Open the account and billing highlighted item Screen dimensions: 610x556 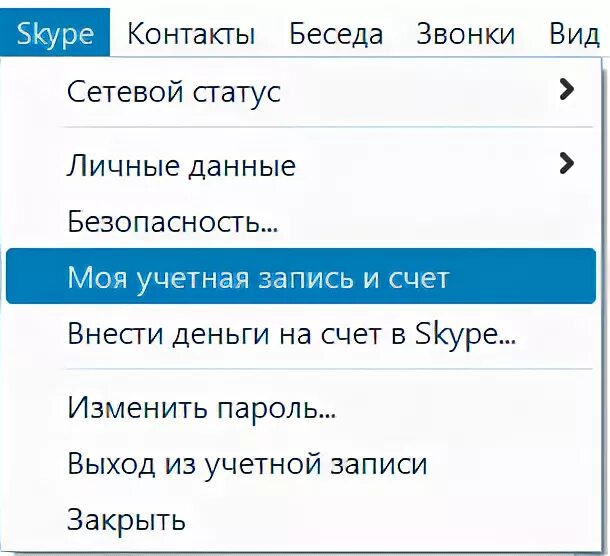[x=258, y=277]
